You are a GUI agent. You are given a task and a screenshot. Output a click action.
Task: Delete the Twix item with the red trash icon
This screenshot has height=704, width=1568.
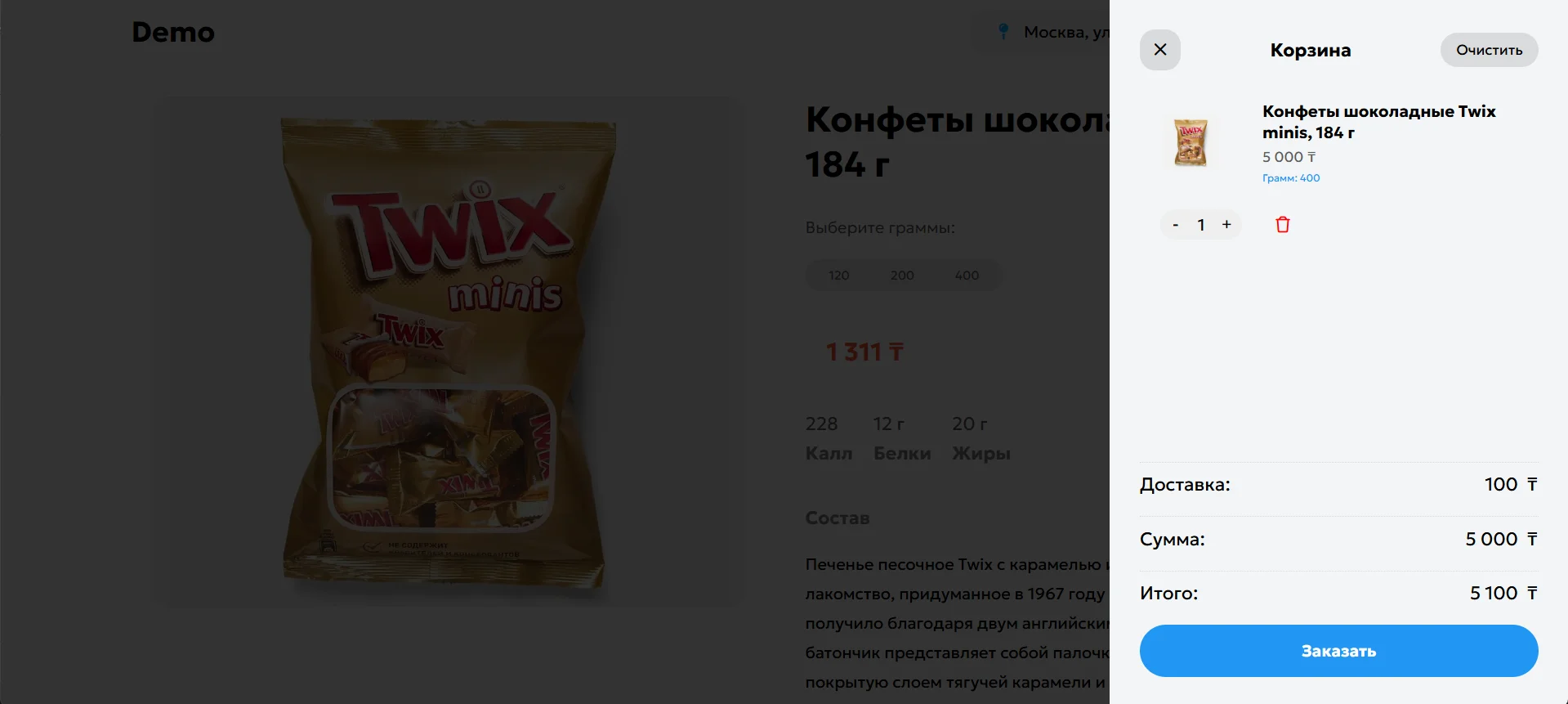click(1282, 225)
